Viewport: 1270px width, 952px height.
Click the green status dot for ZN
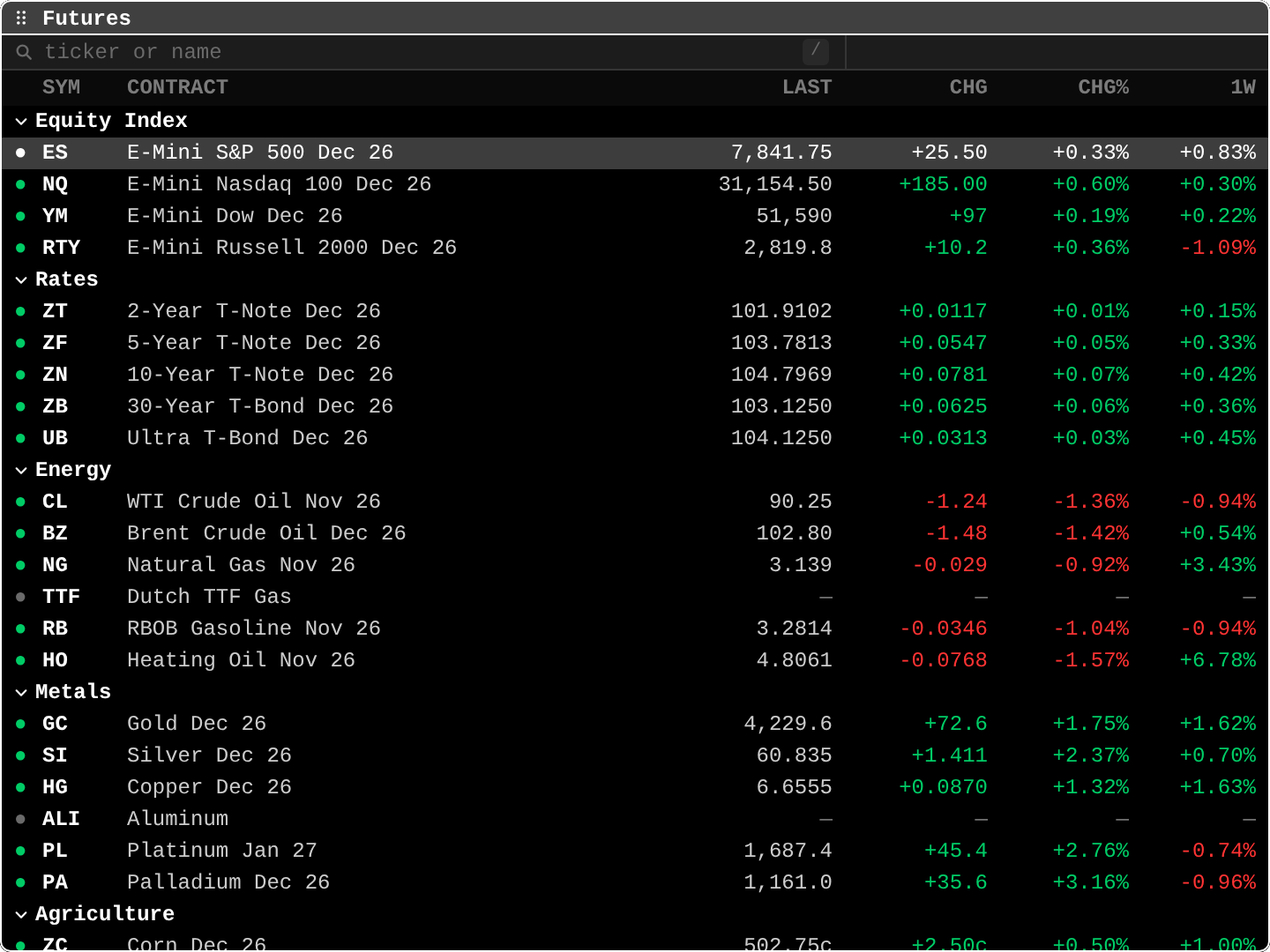pyautogui.click(x=20, y=375)
